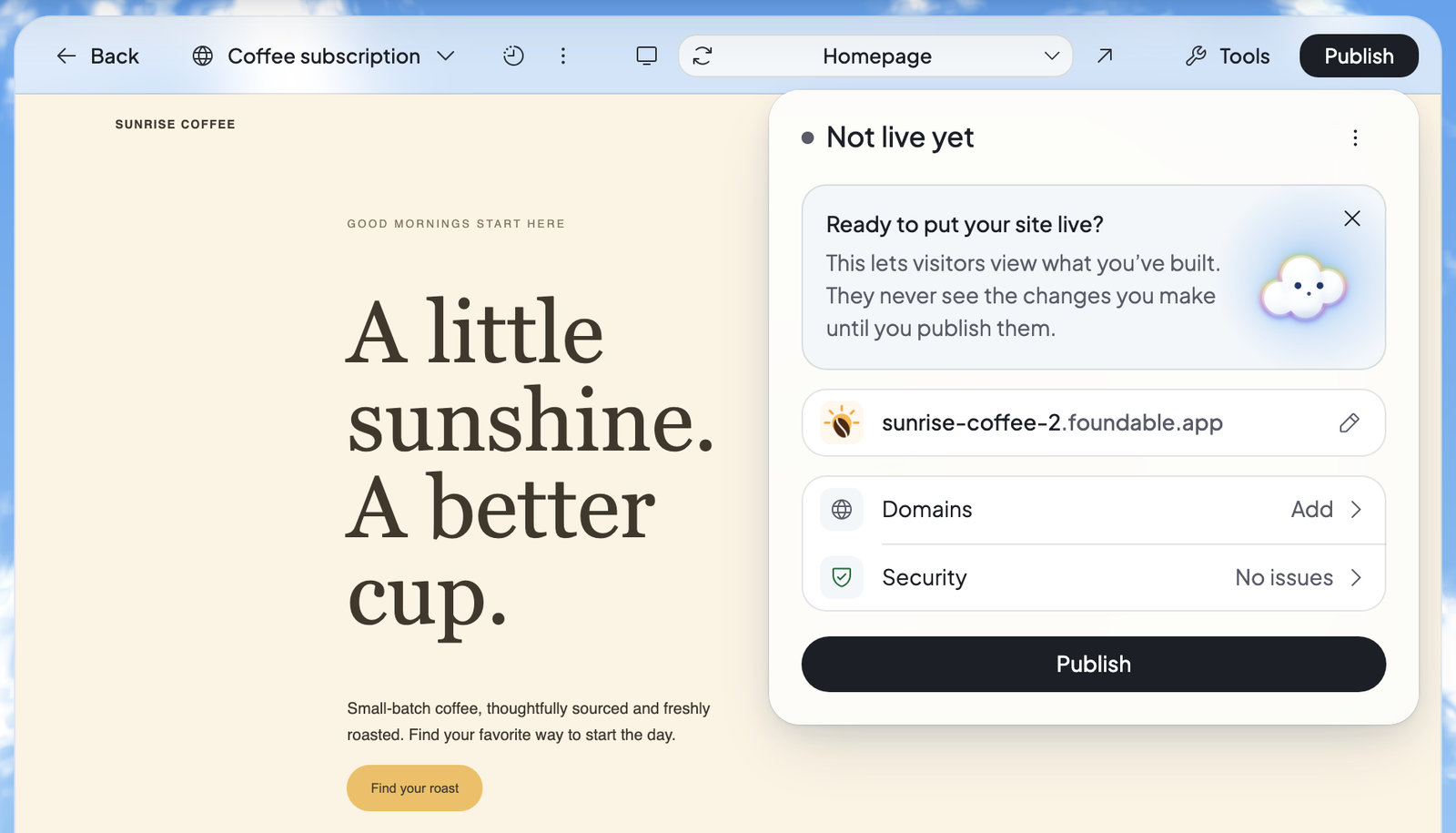Open the Tools menu
The height and width of the screenshot is (833, 1456).
click(1228, 56)
